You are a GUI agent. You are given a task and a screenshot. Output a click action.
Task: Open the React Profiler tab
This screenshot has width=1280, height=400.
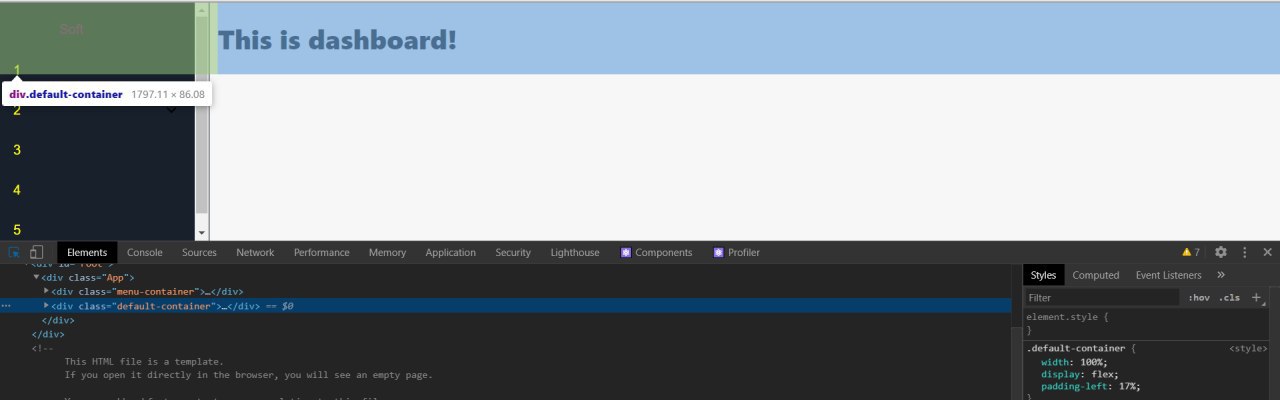[x=737, y=253]
